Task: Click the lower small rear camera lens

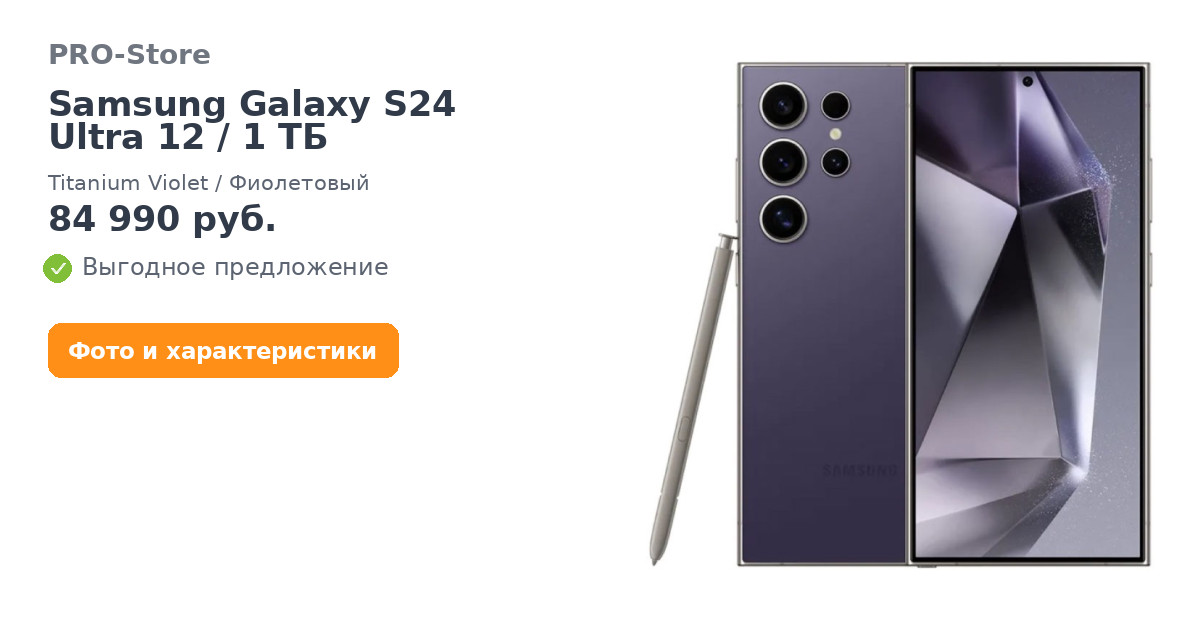Action: click(836, 162)
